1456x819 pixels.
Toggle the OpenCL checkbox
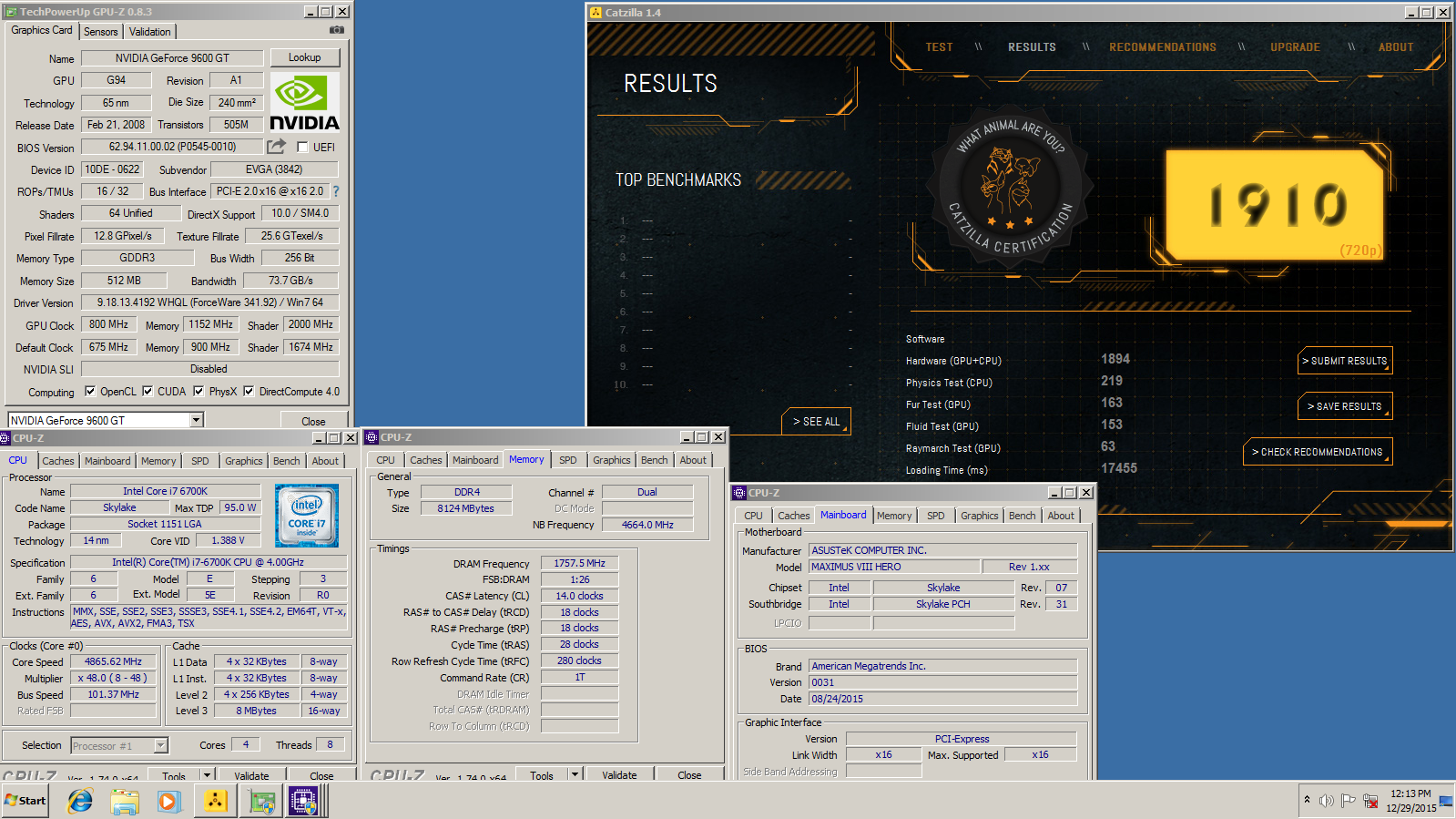(90, 391)
